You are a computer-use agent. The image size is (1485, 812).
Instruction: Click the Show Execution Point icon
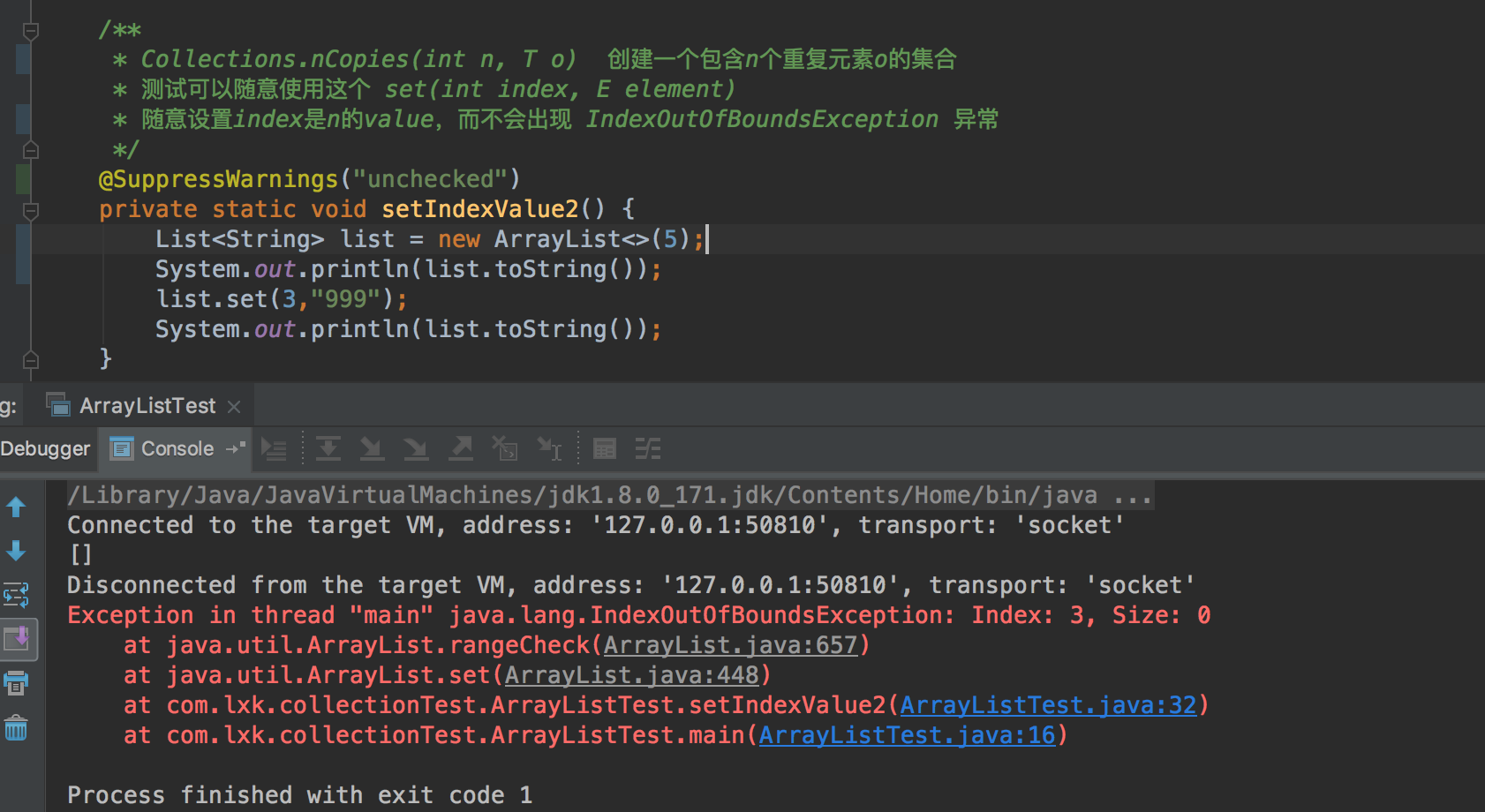pyautogui.click(x=274, y=448)
